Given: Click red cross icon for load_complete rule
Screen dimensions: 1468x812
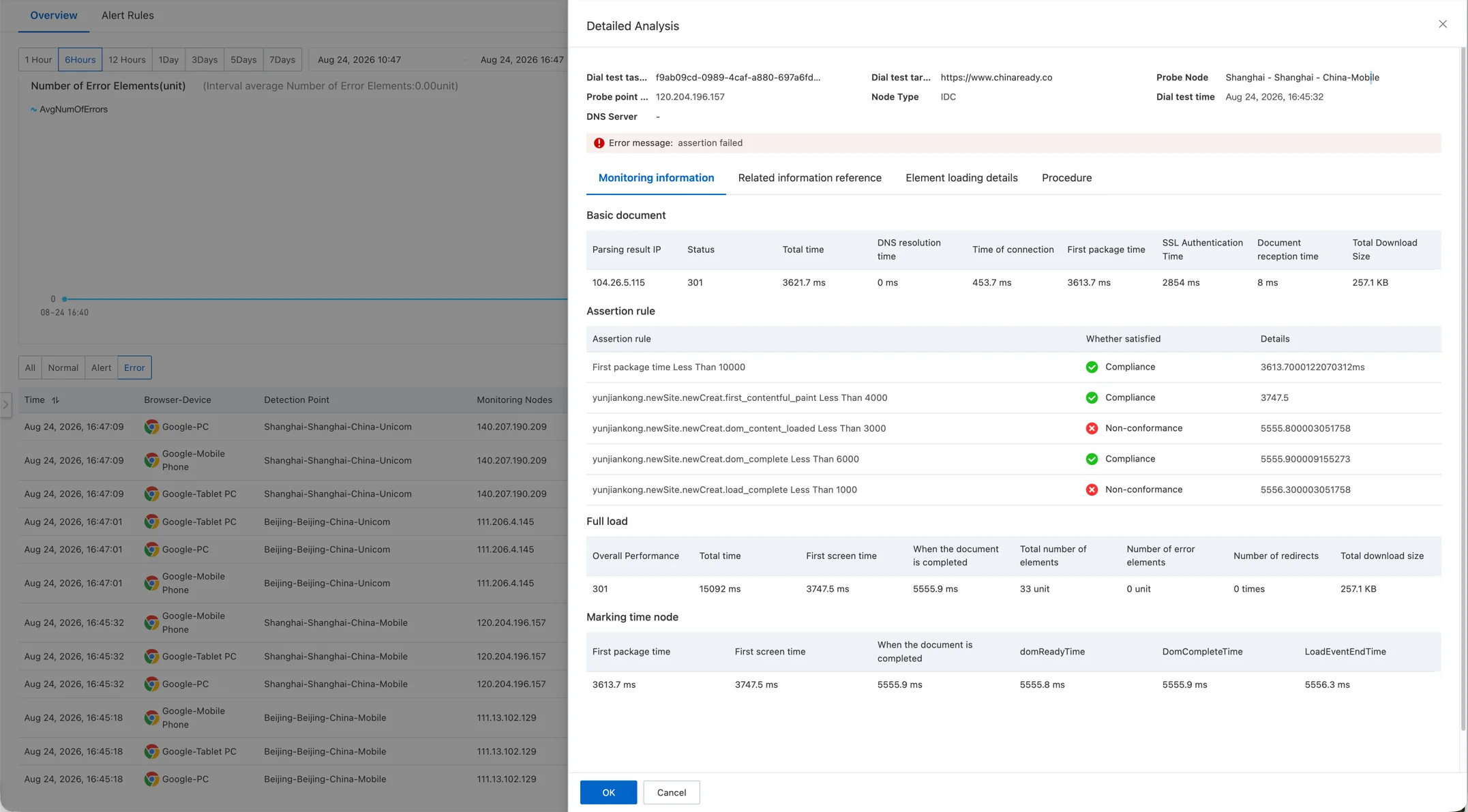Looking at the screenshot, I should pyautogui.click(x=1092, y=490).
